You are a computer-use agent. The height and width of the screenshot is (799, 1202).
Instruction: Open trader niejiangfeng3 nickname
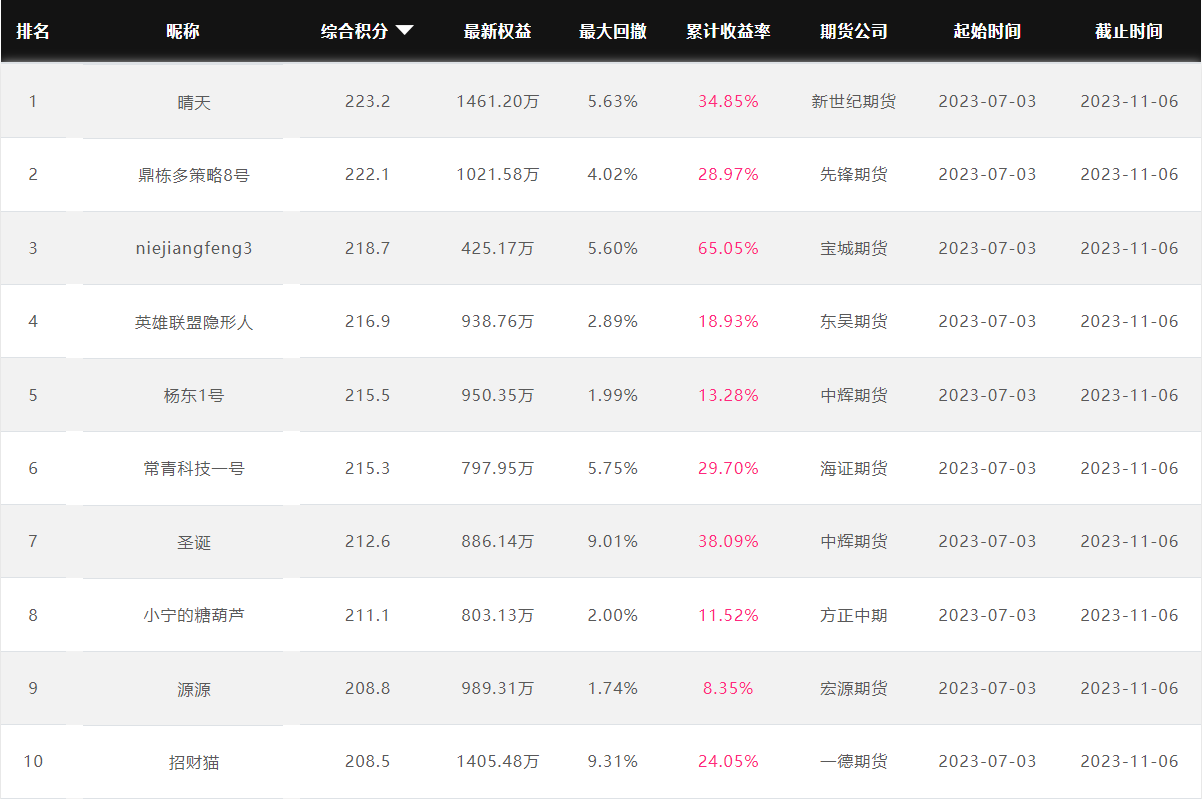tap(194, 248)
